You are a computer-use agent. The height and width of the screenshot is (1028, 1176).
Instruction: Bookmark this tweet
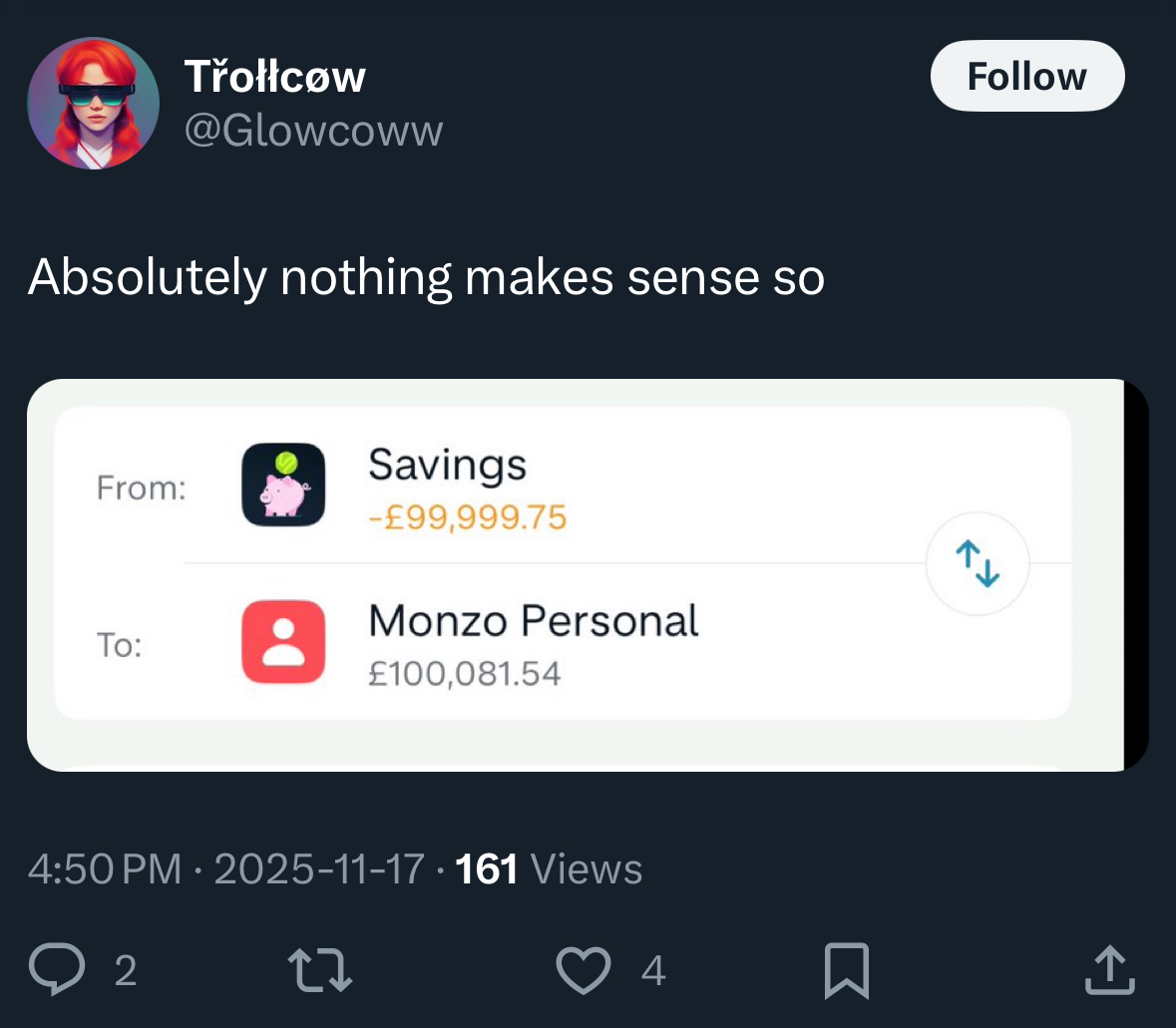click(846, 970)
